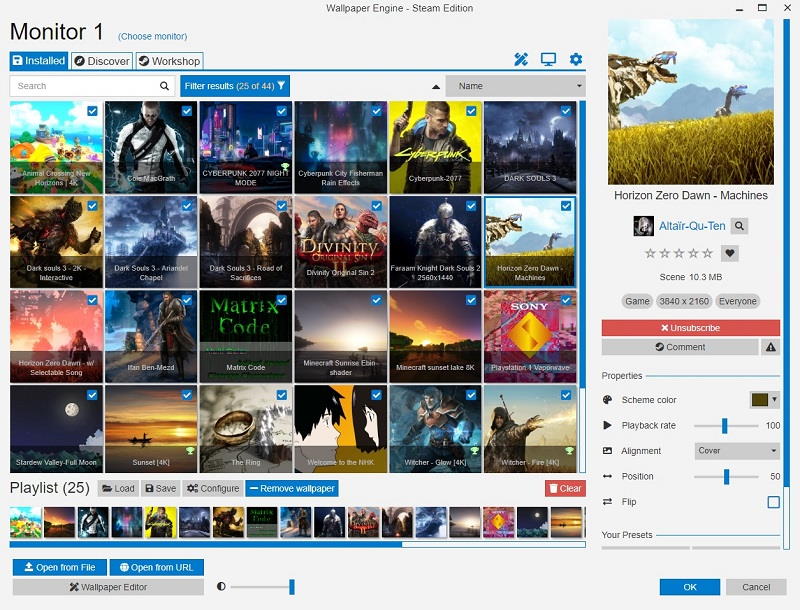The image size is (800, 610).
Task: Click the Unsubscribe button
Action: 690,327
